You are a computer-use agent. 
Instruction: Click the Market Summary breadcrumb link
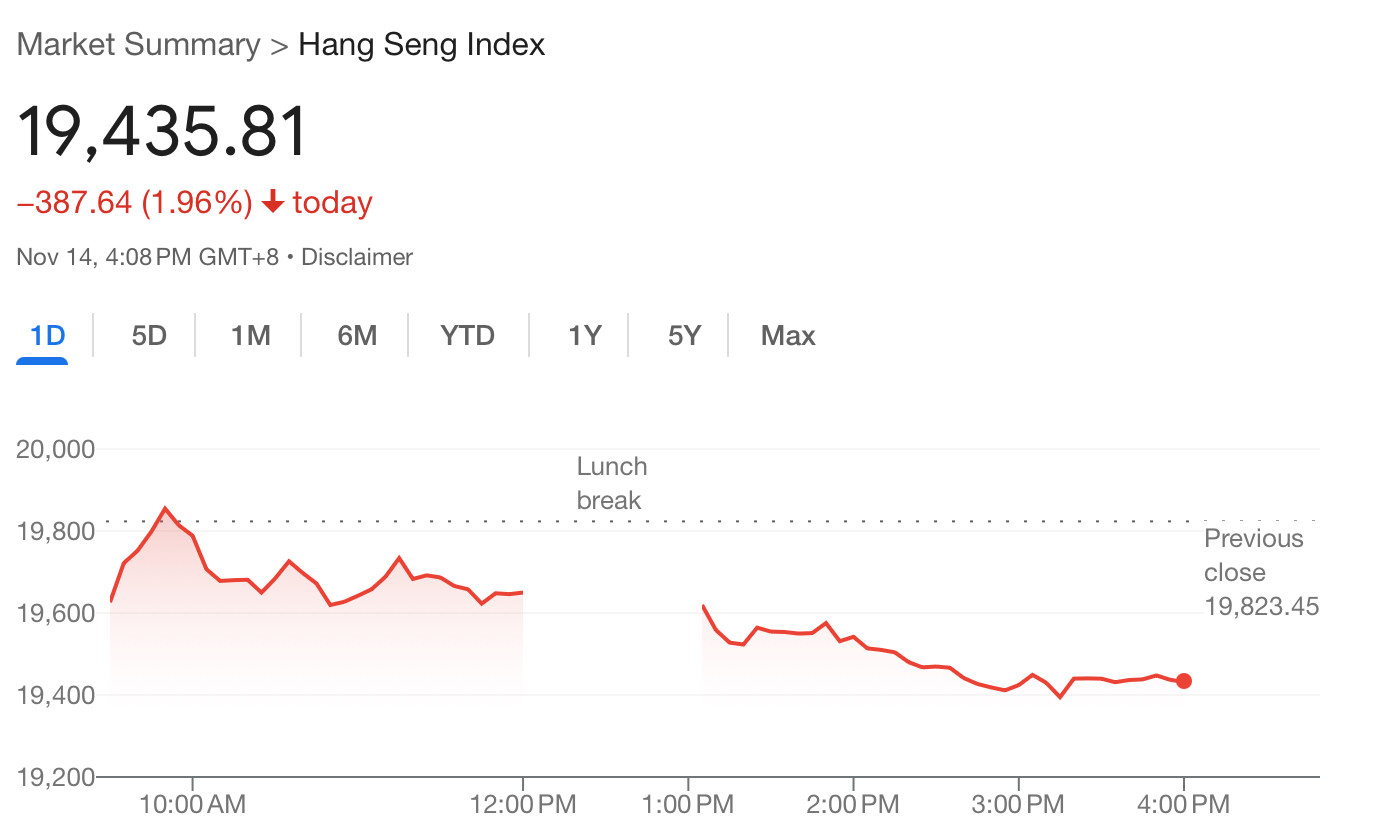(139, 45)
